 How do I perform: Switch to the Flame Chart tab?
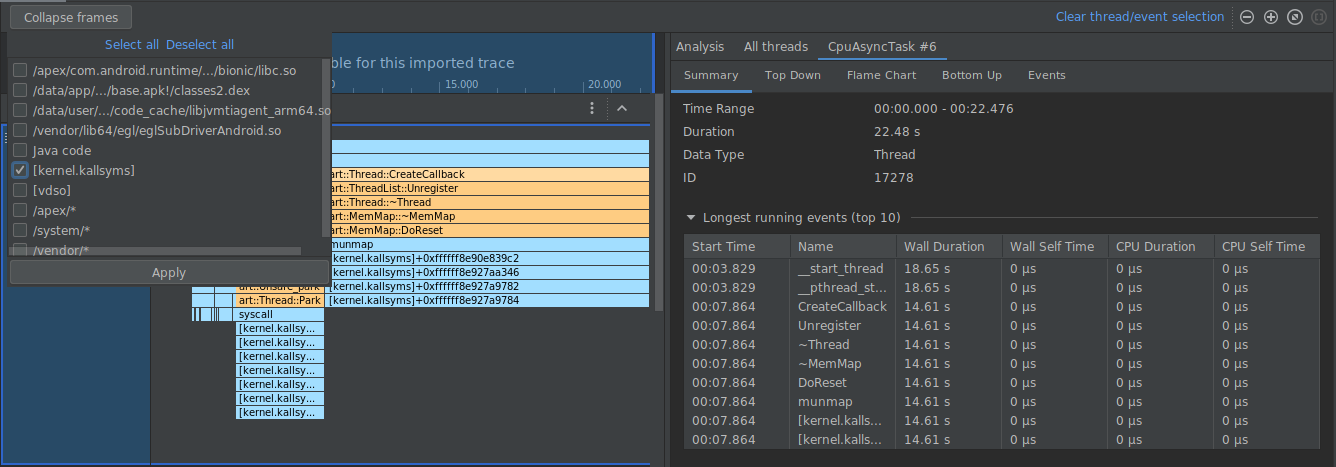[881, 75]
